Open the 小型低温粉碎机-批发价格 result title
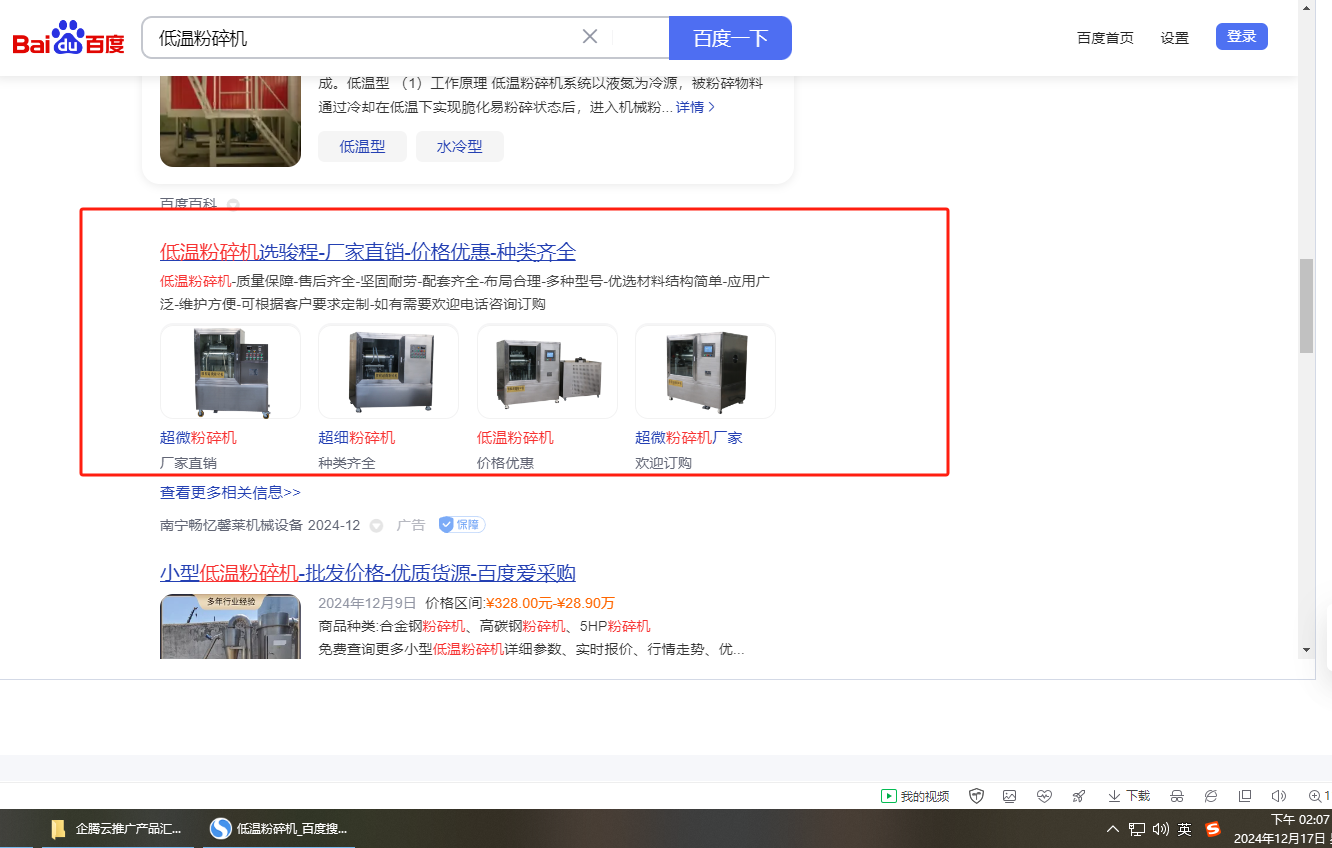This screenshot has height=848, width=1332. click(x=368, y=573)
